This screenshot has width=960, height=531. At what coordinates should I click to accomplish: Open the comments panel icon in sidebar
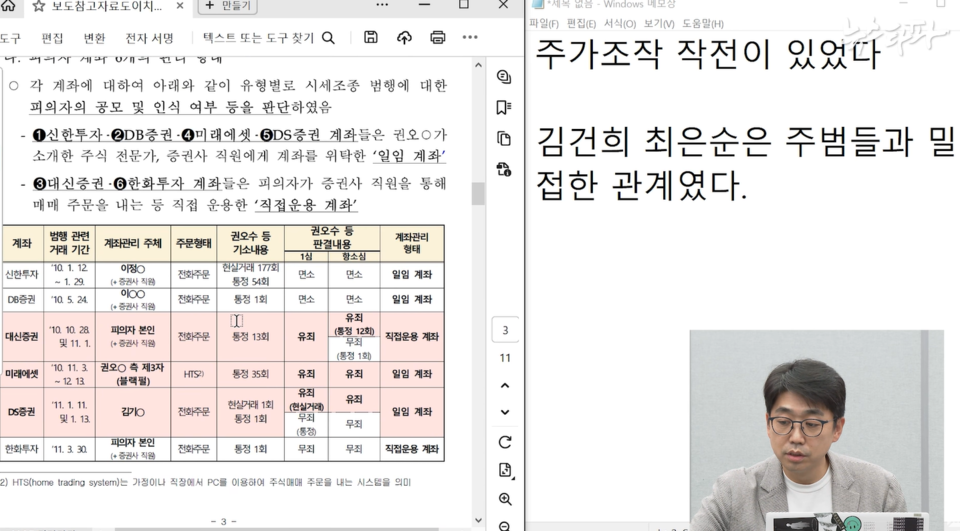504,77
